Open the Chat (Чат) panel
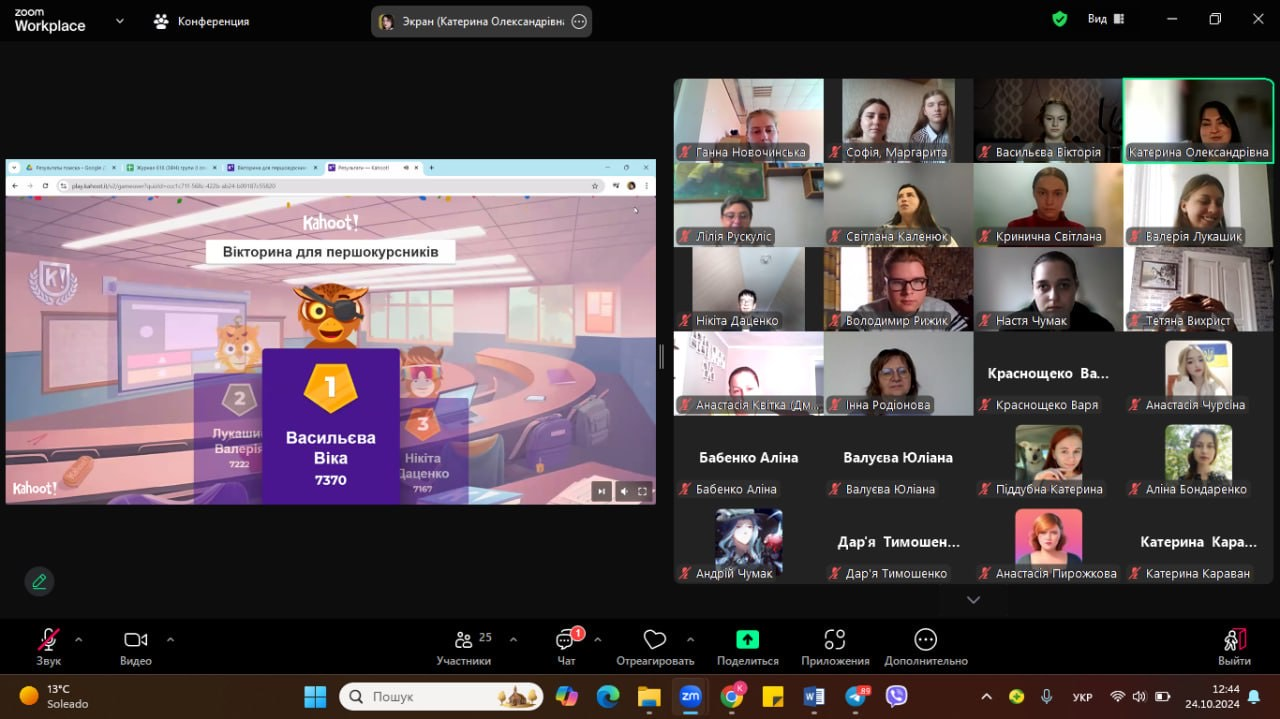Screen dimensions: 1280x719 [x=566, y=640]
